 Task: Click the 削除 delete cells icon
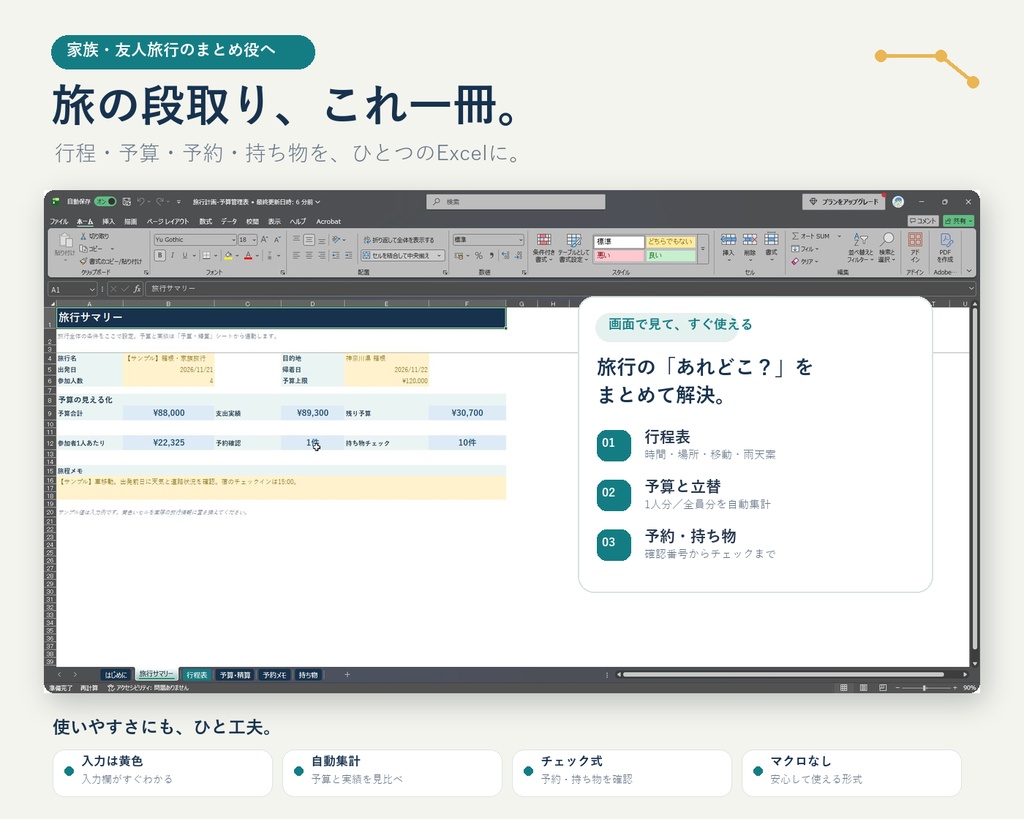(x=750, y=240)
